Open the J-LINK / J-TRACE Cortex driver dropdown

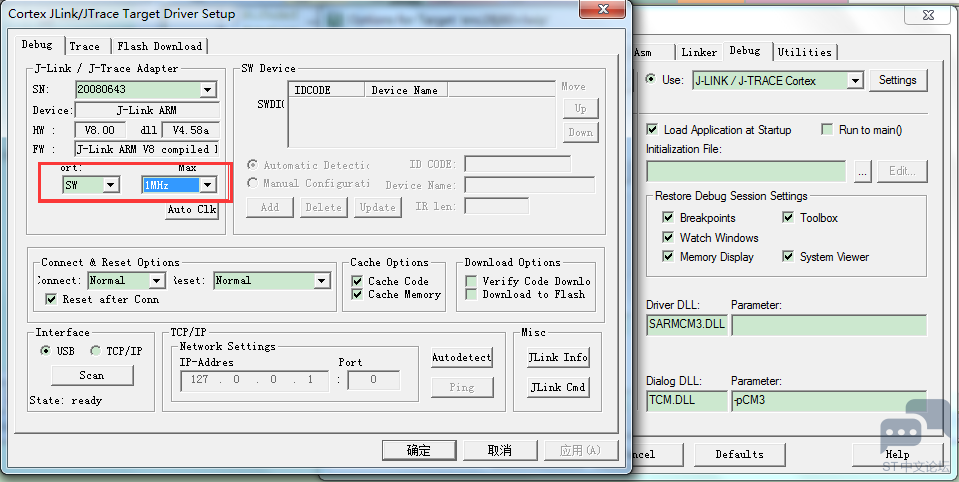click(x=856, y=80)
